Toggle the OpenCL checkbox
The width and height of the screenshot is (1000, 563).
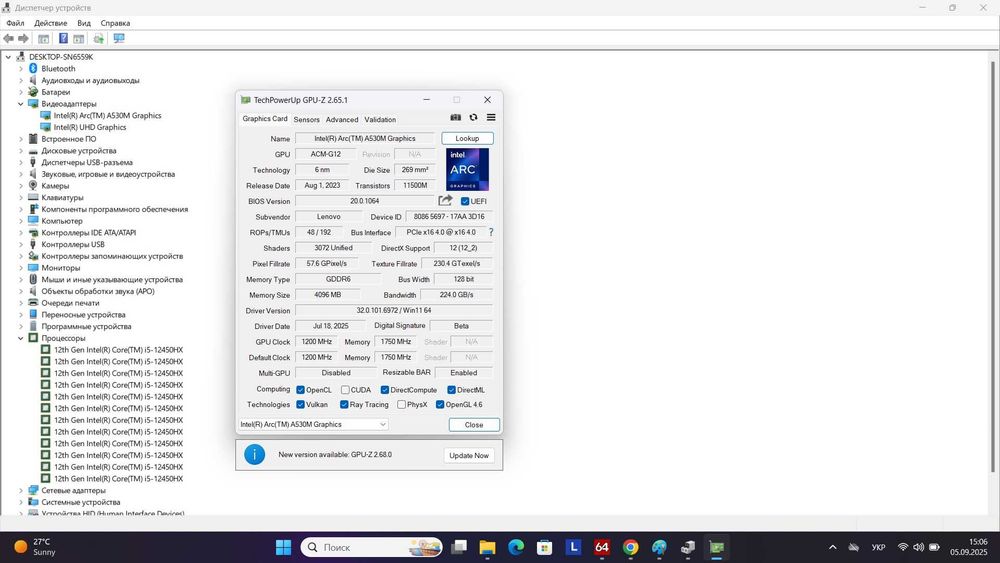click(300, 390)
